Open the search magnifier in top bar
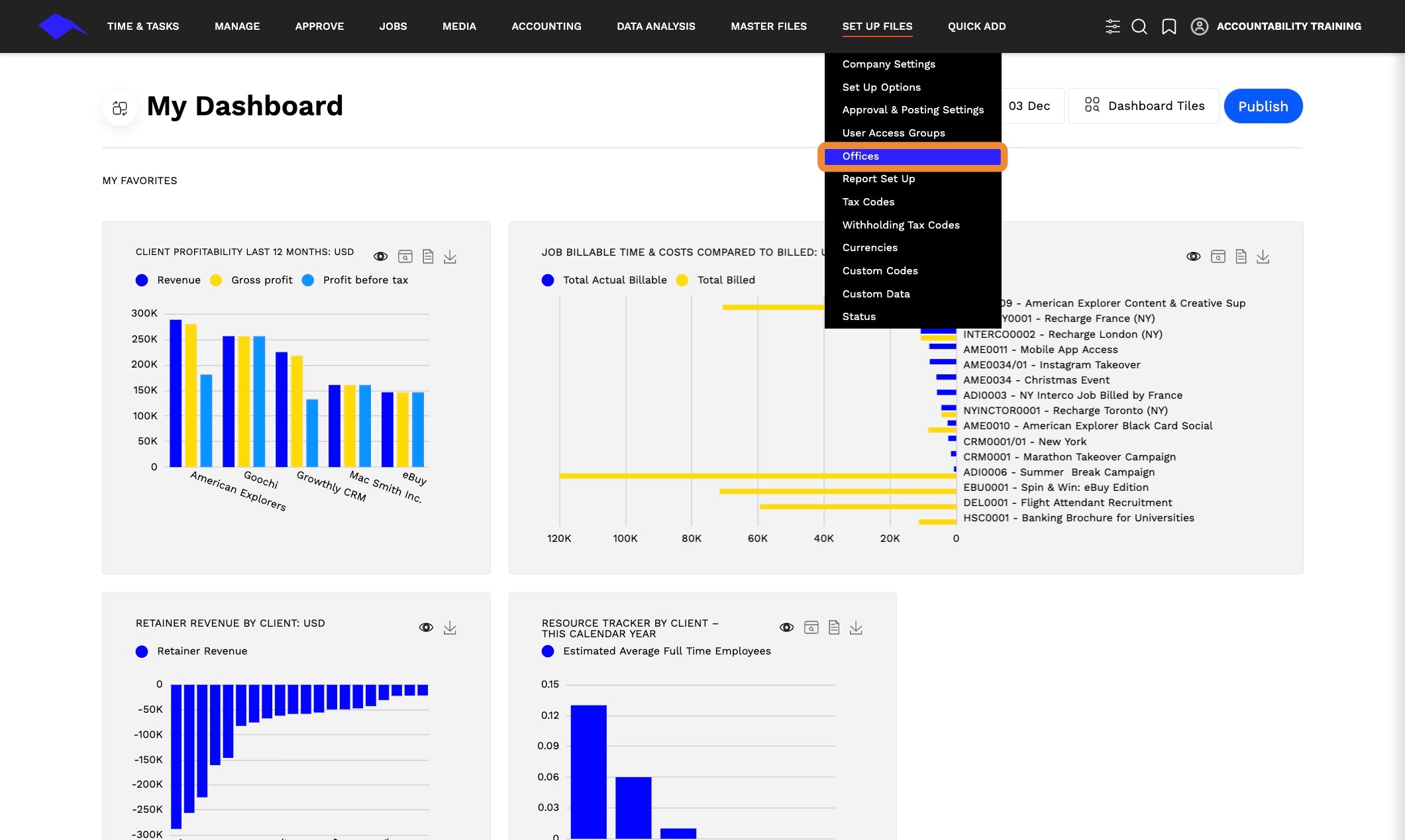The image size is (1405, 840). click(x=1139, y=26)
